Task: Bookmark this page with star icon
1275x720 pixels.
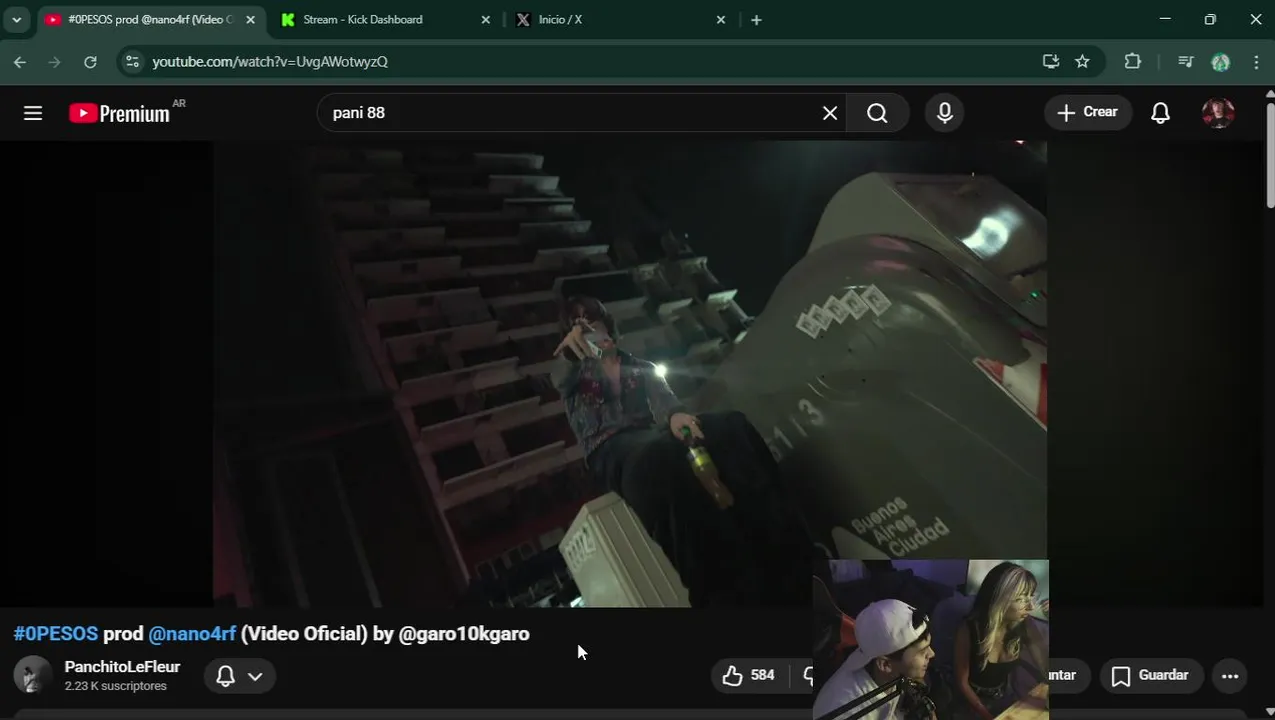Action: [x=1082, y=62]
